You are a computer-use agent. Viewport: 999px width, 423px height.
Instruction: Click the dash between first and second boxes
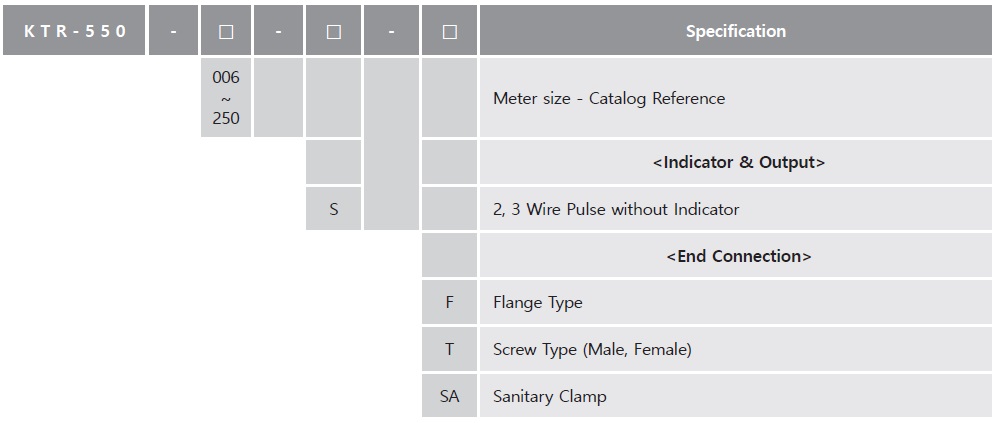278,31
